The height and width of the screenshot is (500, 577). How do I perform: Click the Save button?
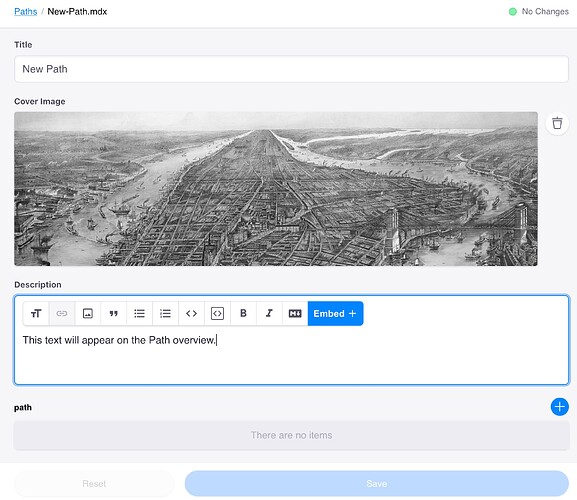coord(377,483)
